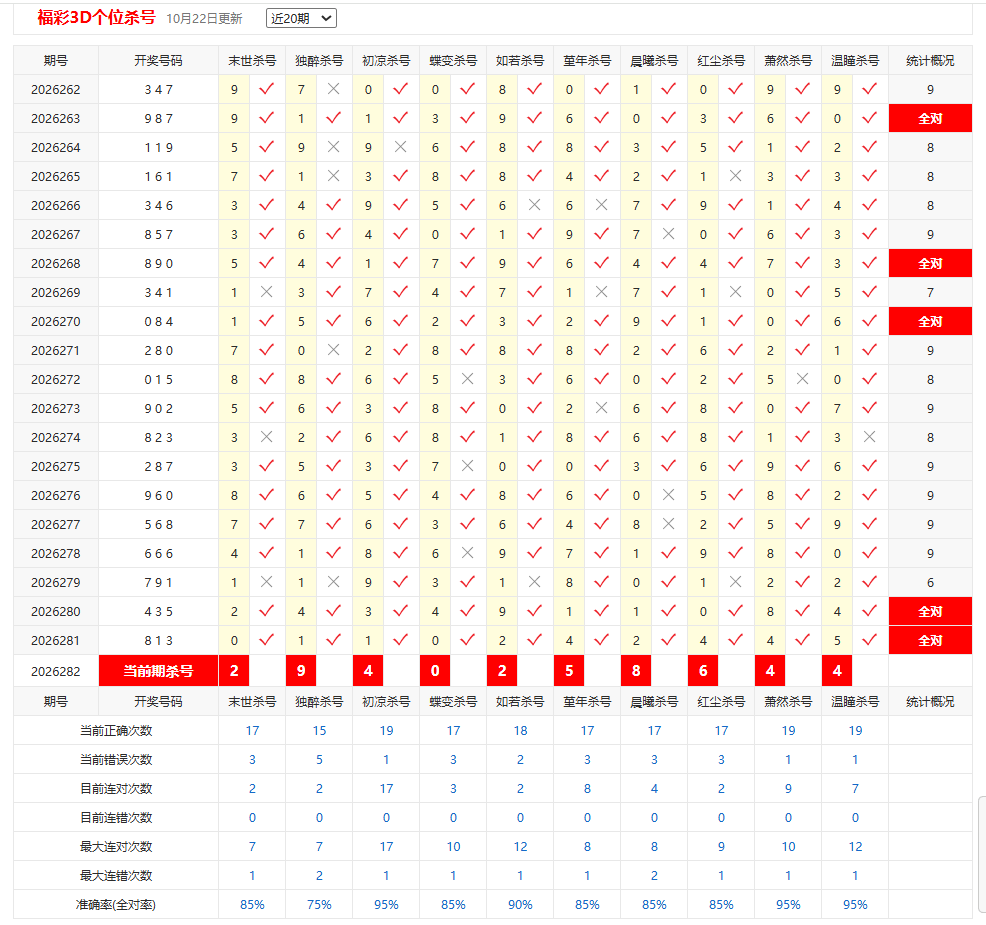Screen dimensions: 986x925
Task: Click period number 2026270
Action: [56, 321]
